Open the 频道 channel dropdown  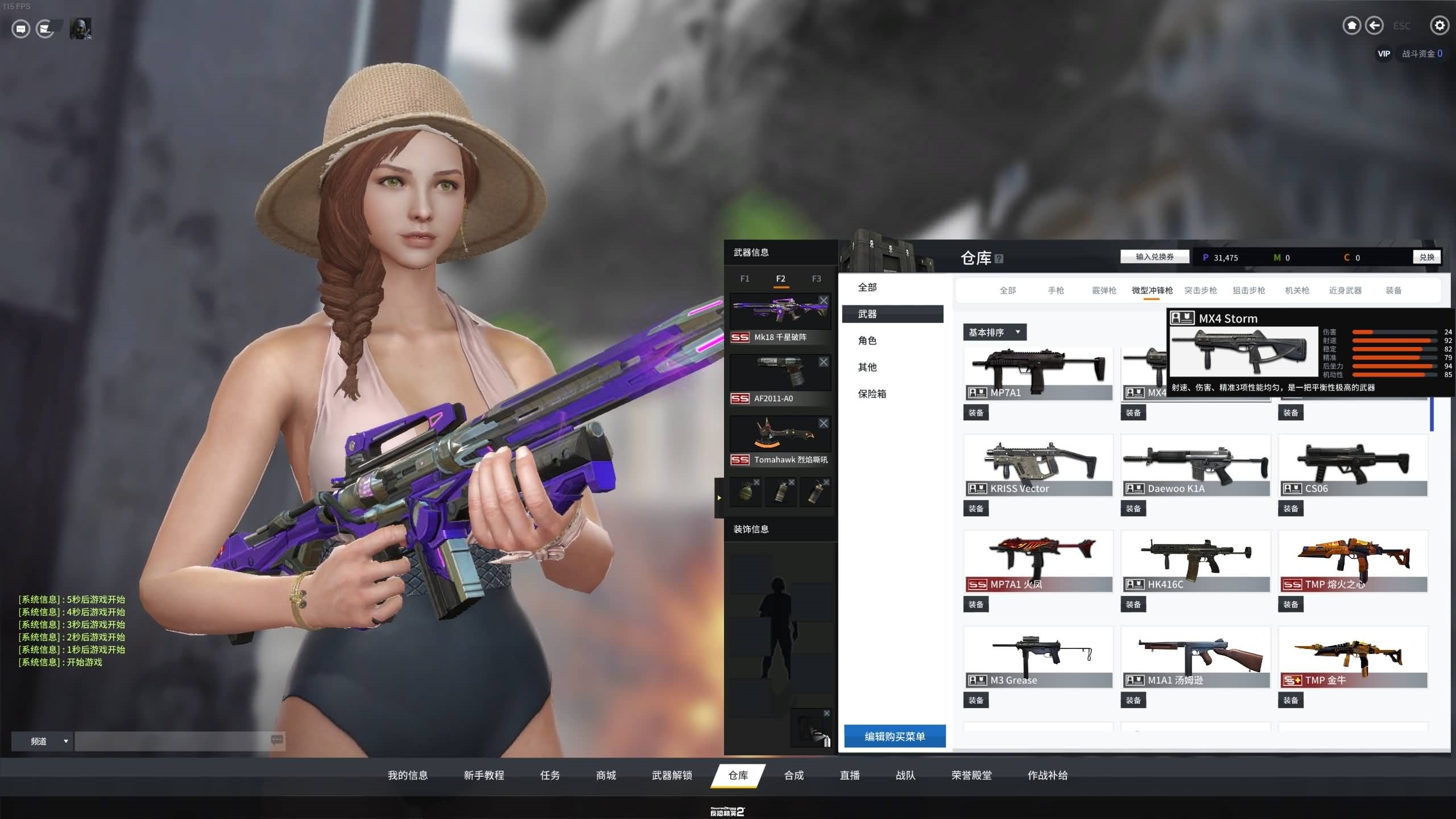(42, 741)
